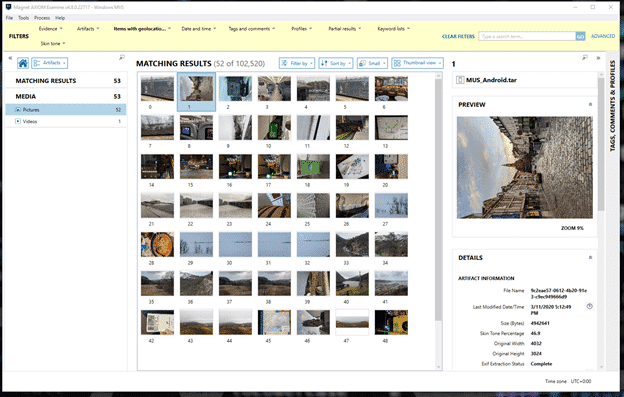Open the Process menu

tap(42, 18)
